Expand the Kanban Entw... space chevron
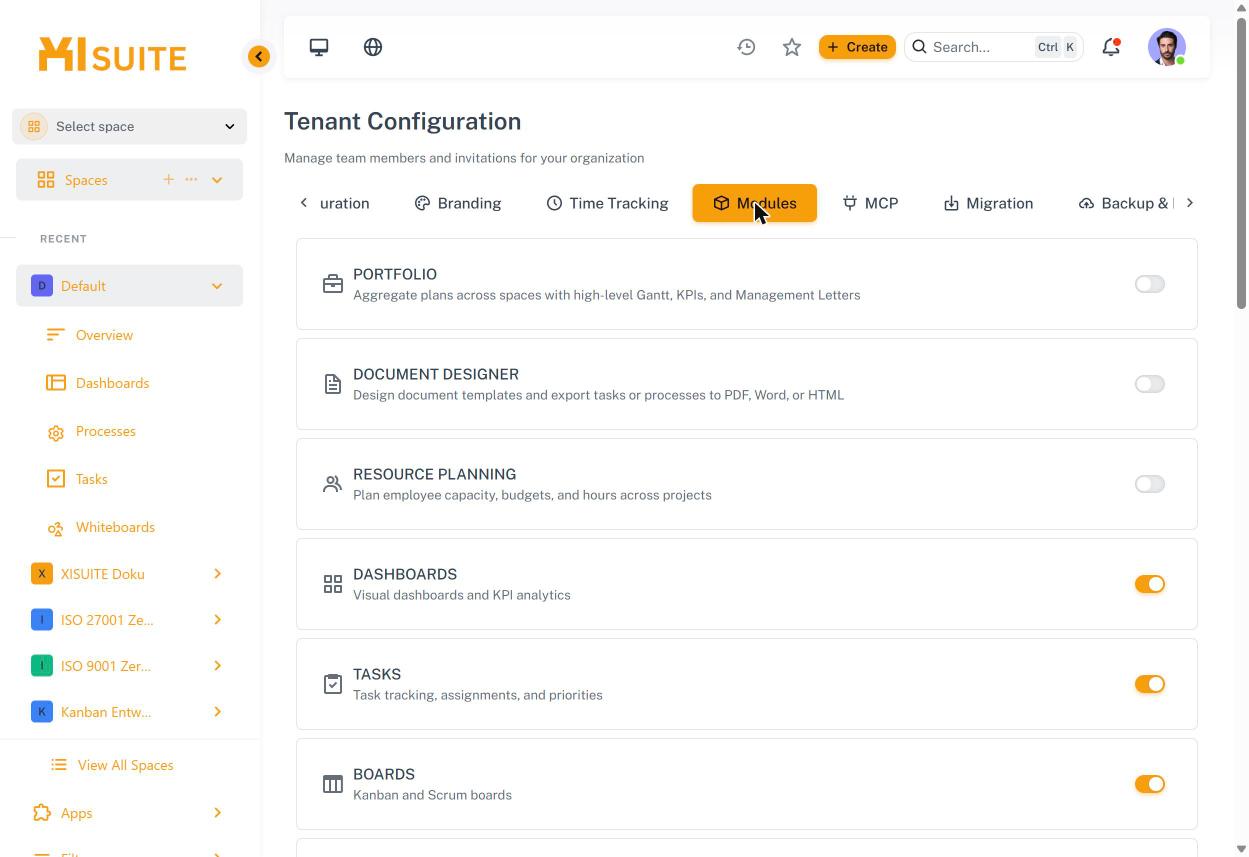Image resolution: width=1249 pixels, height=857 pixels. (217, 712)
